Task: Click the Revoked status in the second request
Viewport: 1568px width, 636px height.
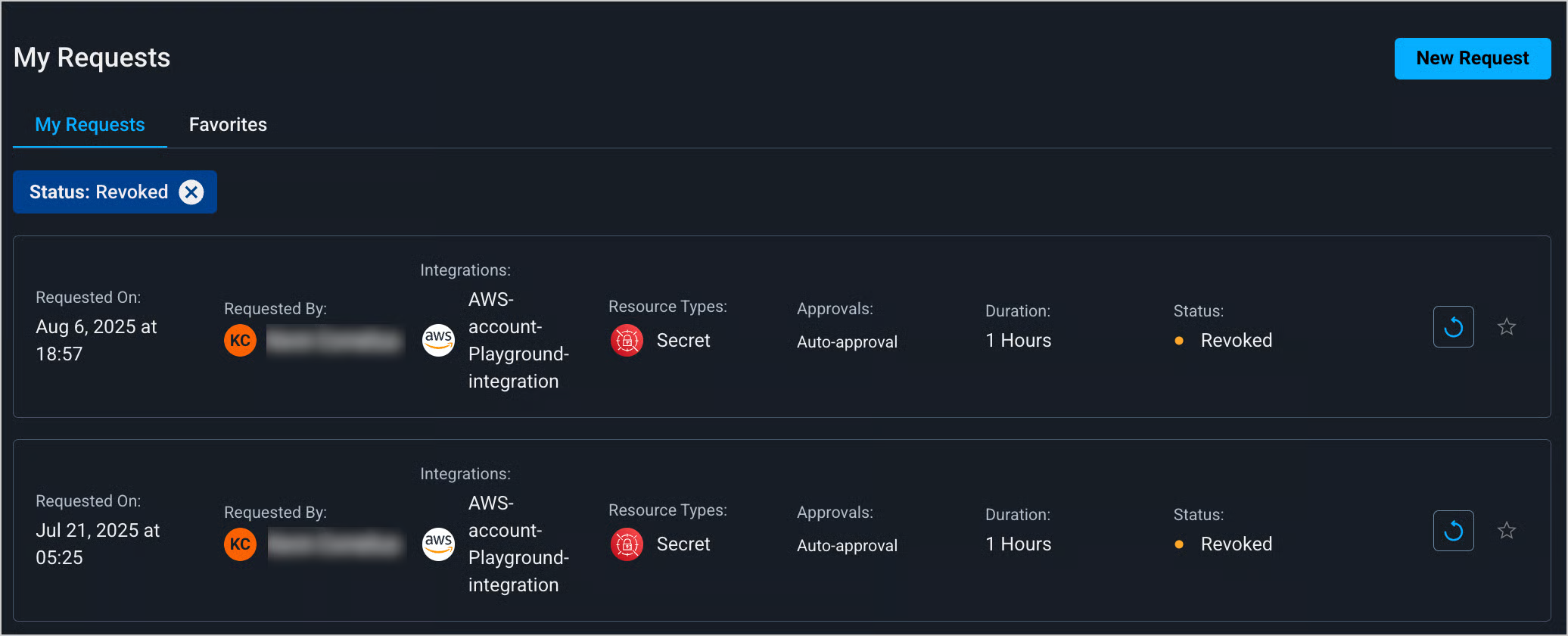Action: point(1236,544)
